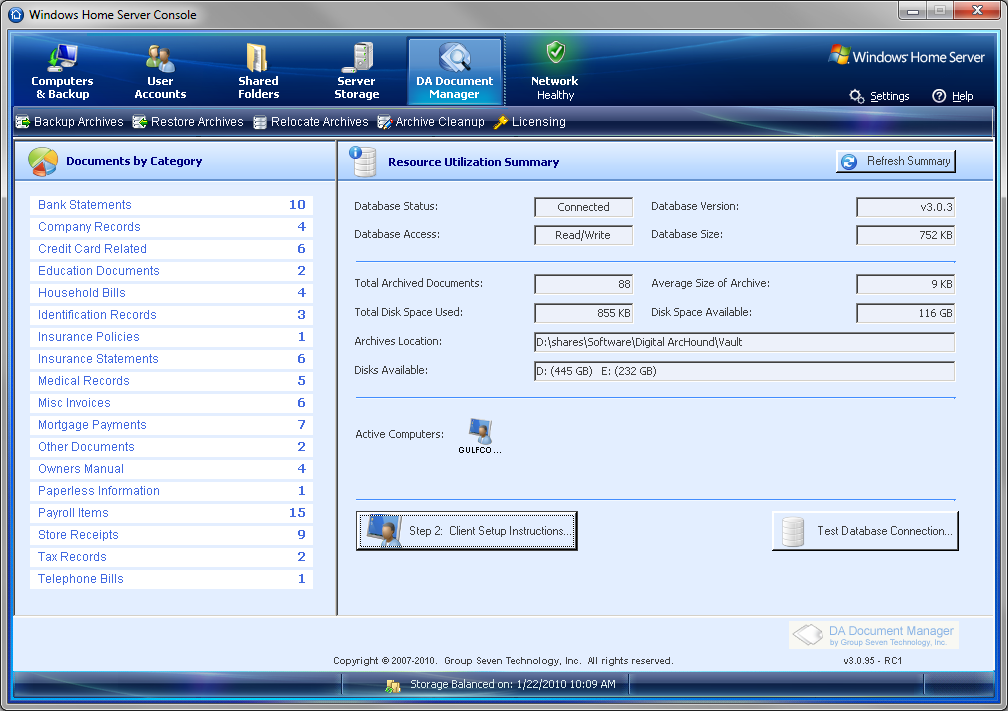1008x711 pixels.
Task: Open the Shared Folders icon
Action: click(258, 58)
